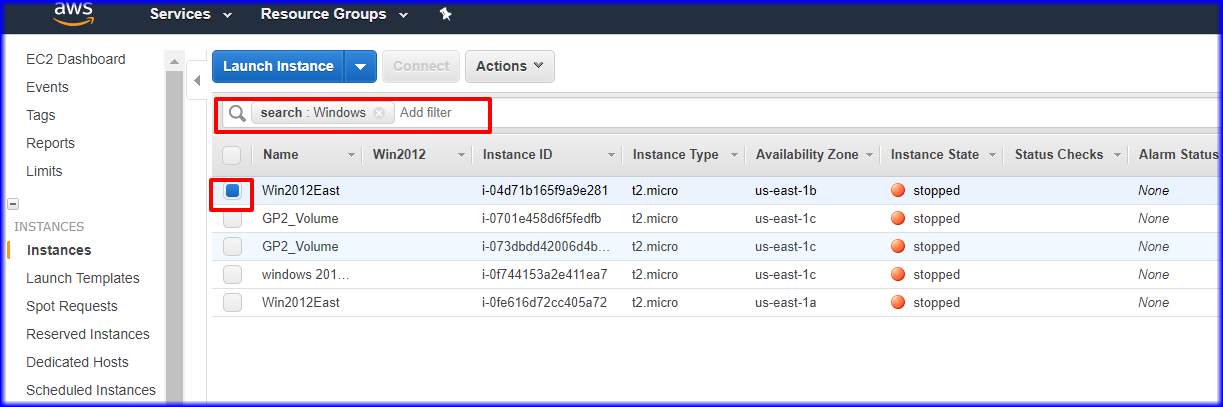Open the Instance Type column dropdown arrow
The height and width of the screenshot is (407, 1223).
pyautogui.click(x=734, y=155)
